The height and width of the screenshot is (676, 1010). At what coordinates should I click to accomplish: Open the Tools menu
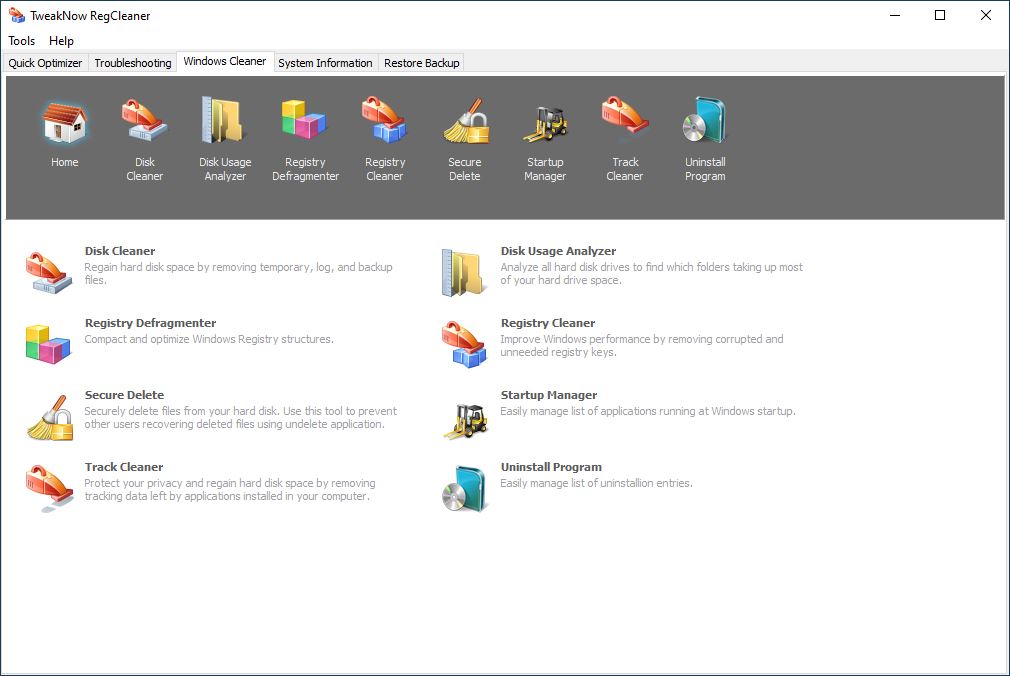pos(21,41)
